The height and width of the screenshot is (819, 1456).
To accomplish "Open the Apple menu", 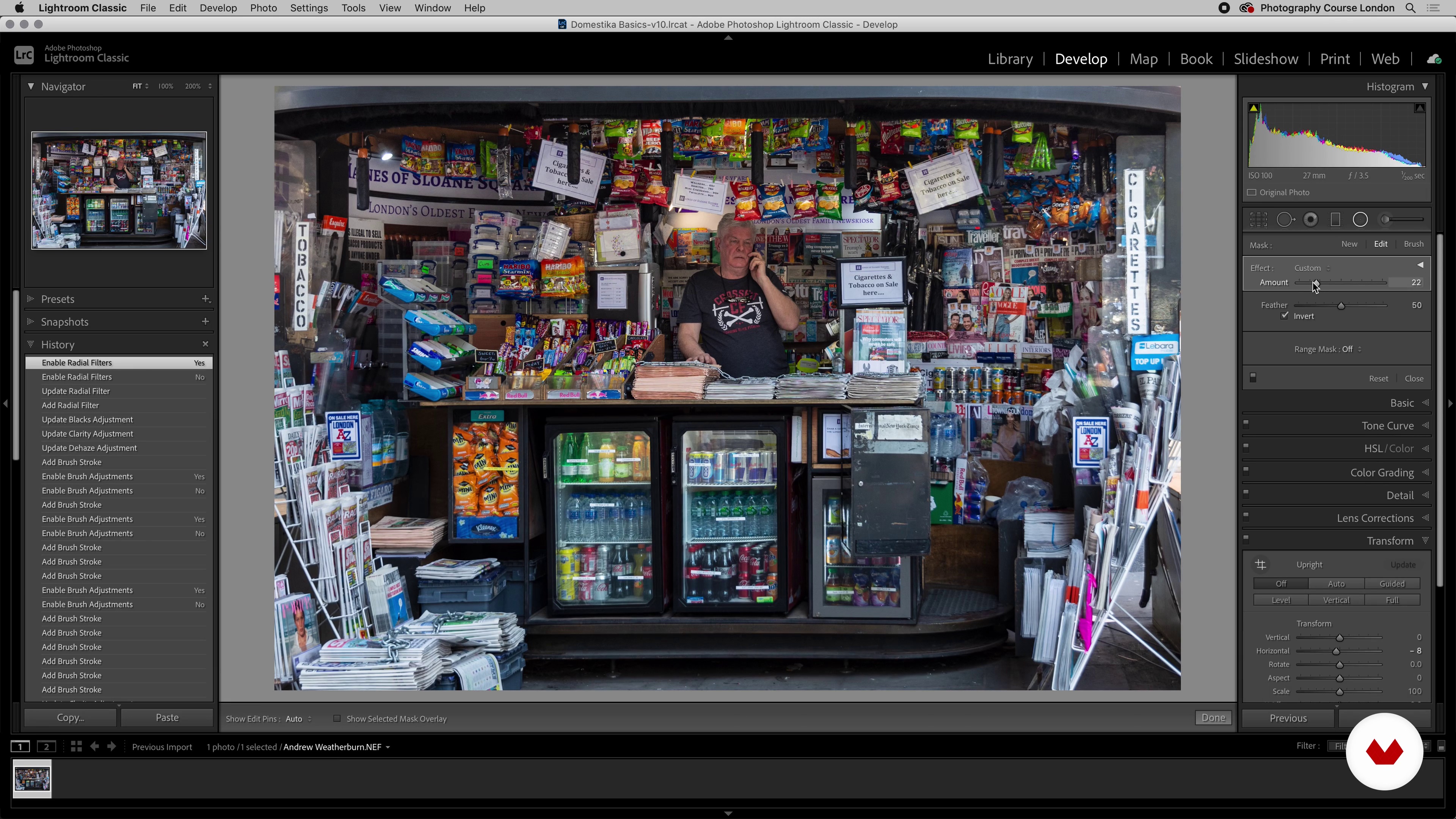I will [x=19, y=8].
